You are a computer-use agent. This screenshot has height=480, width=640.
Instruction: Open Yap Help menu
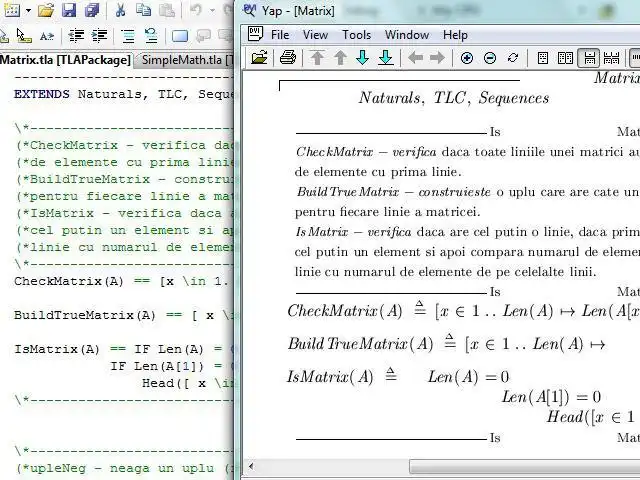point(455,35)
